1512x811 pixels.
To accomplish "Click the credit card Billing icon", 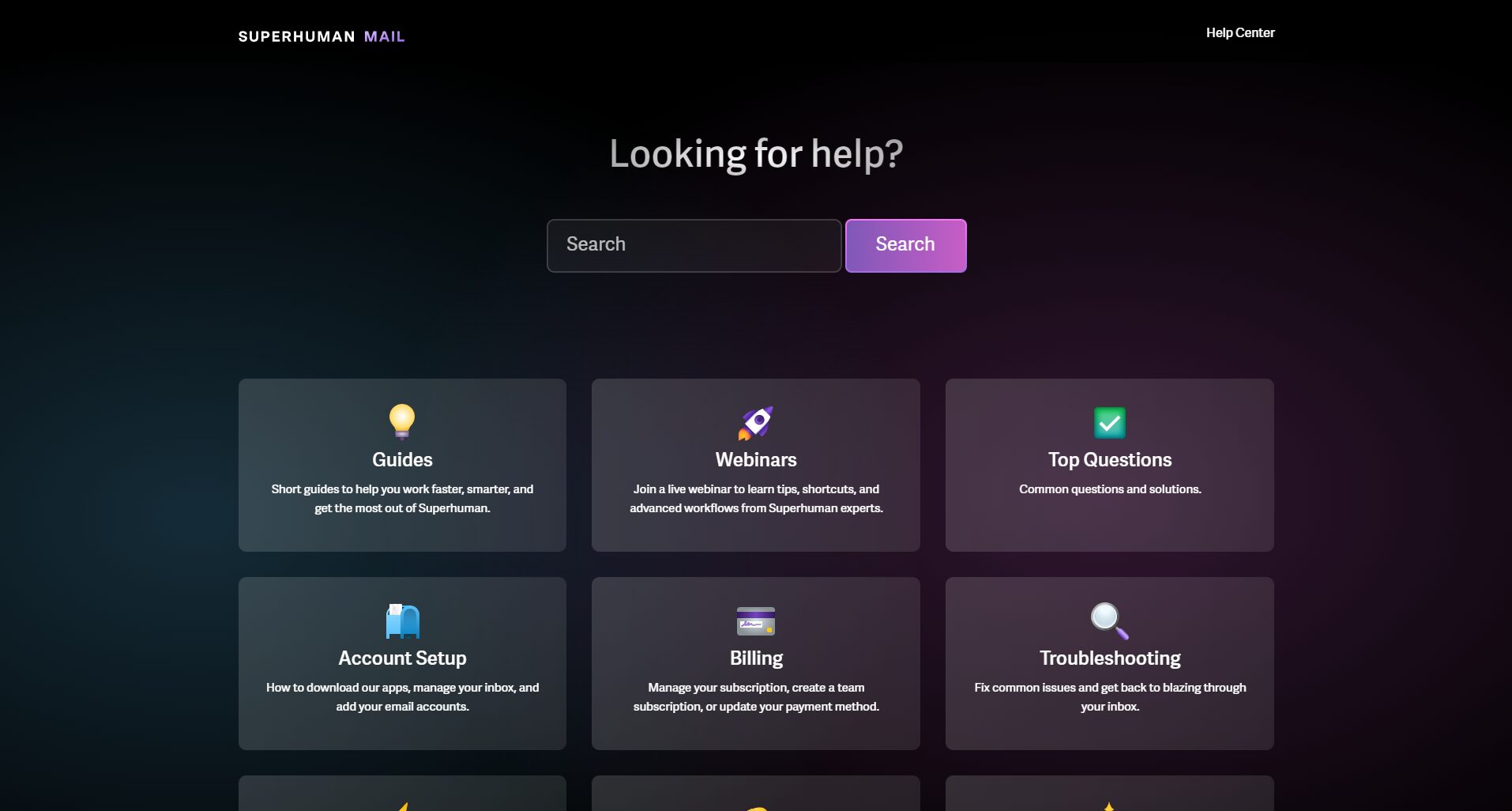I will 756,621.
